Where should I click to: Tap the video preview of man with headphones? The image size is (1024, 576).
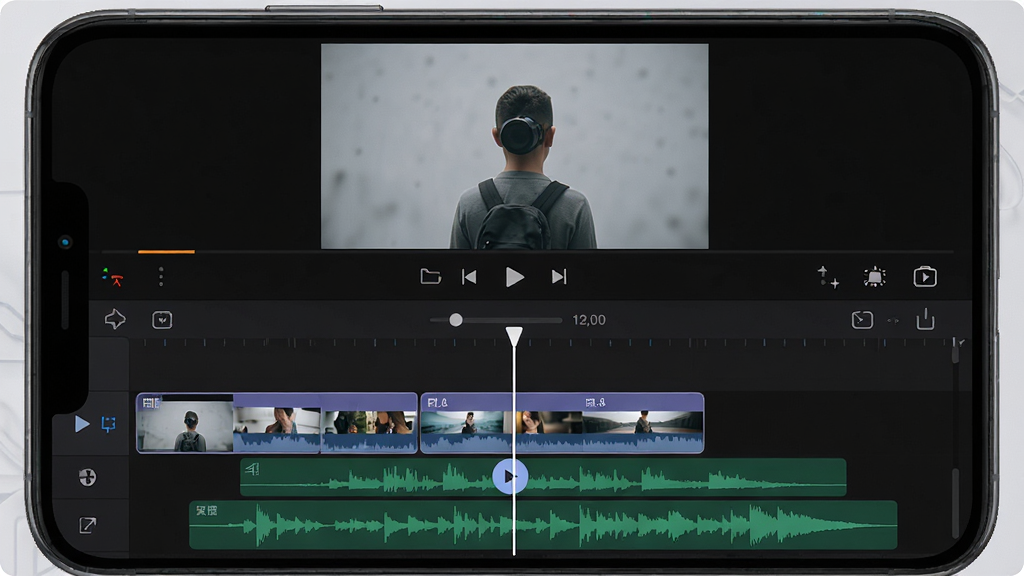point(515,146)
